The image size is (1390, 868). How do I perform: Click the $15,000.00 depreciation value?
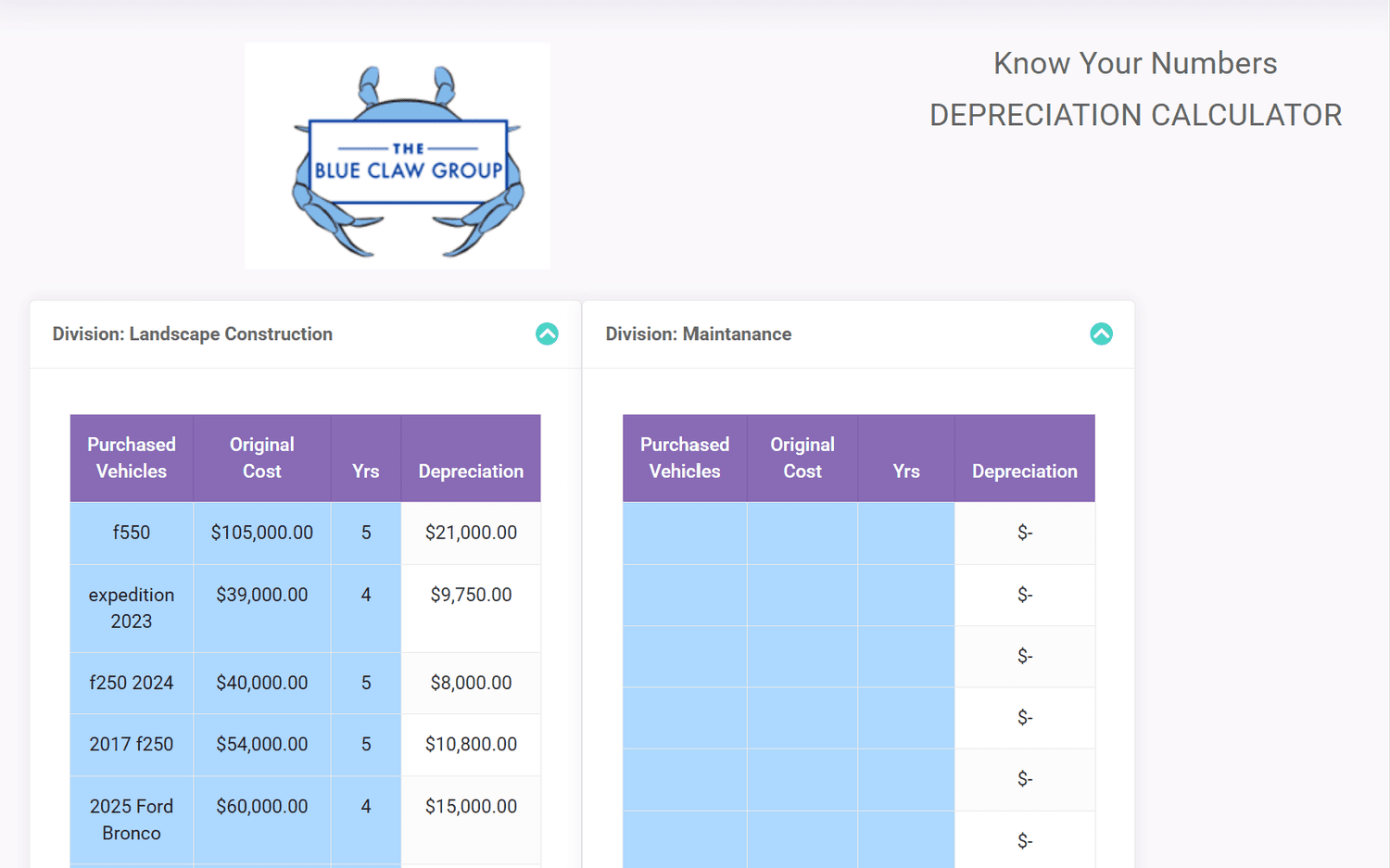coord(471,806)
